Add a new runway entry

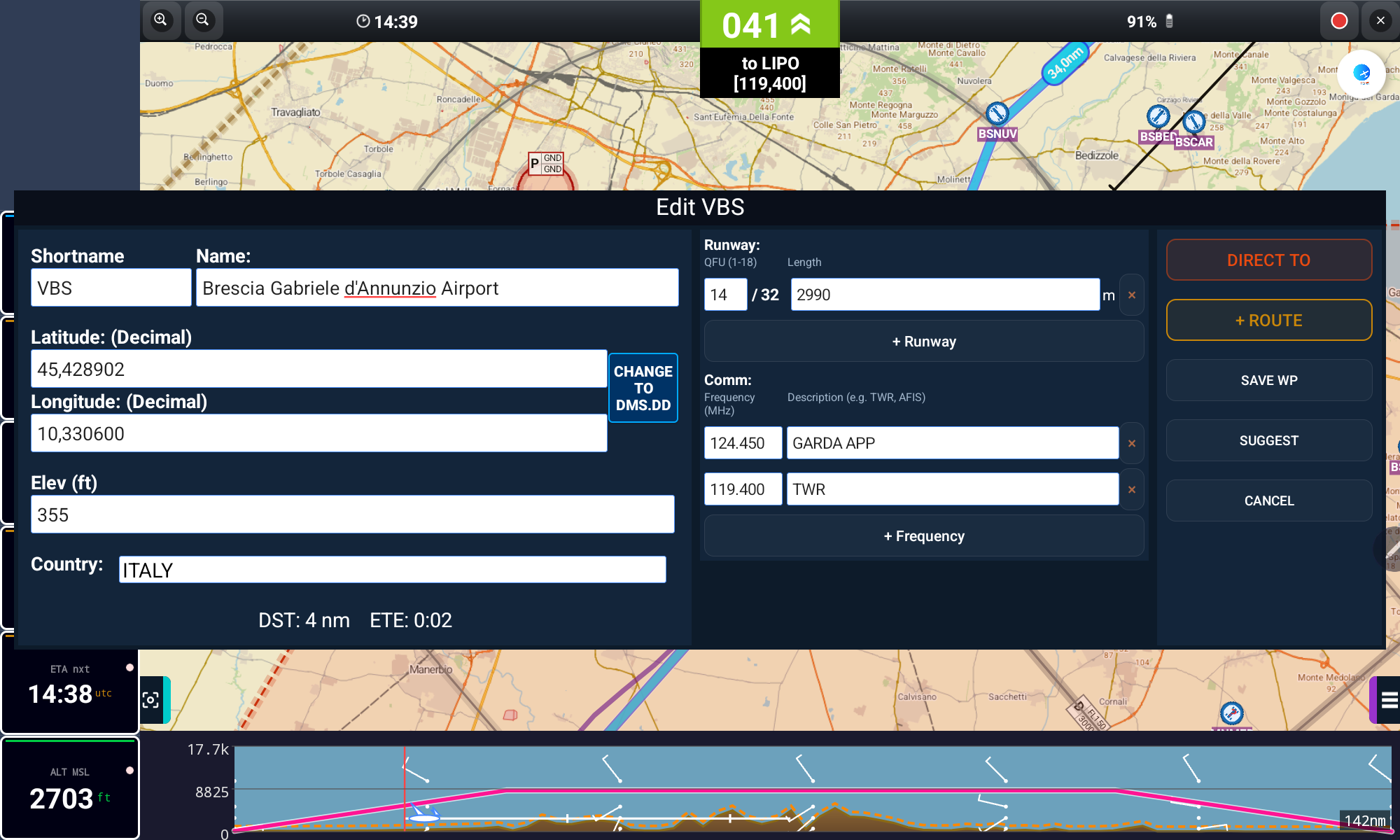coord(924,342)
